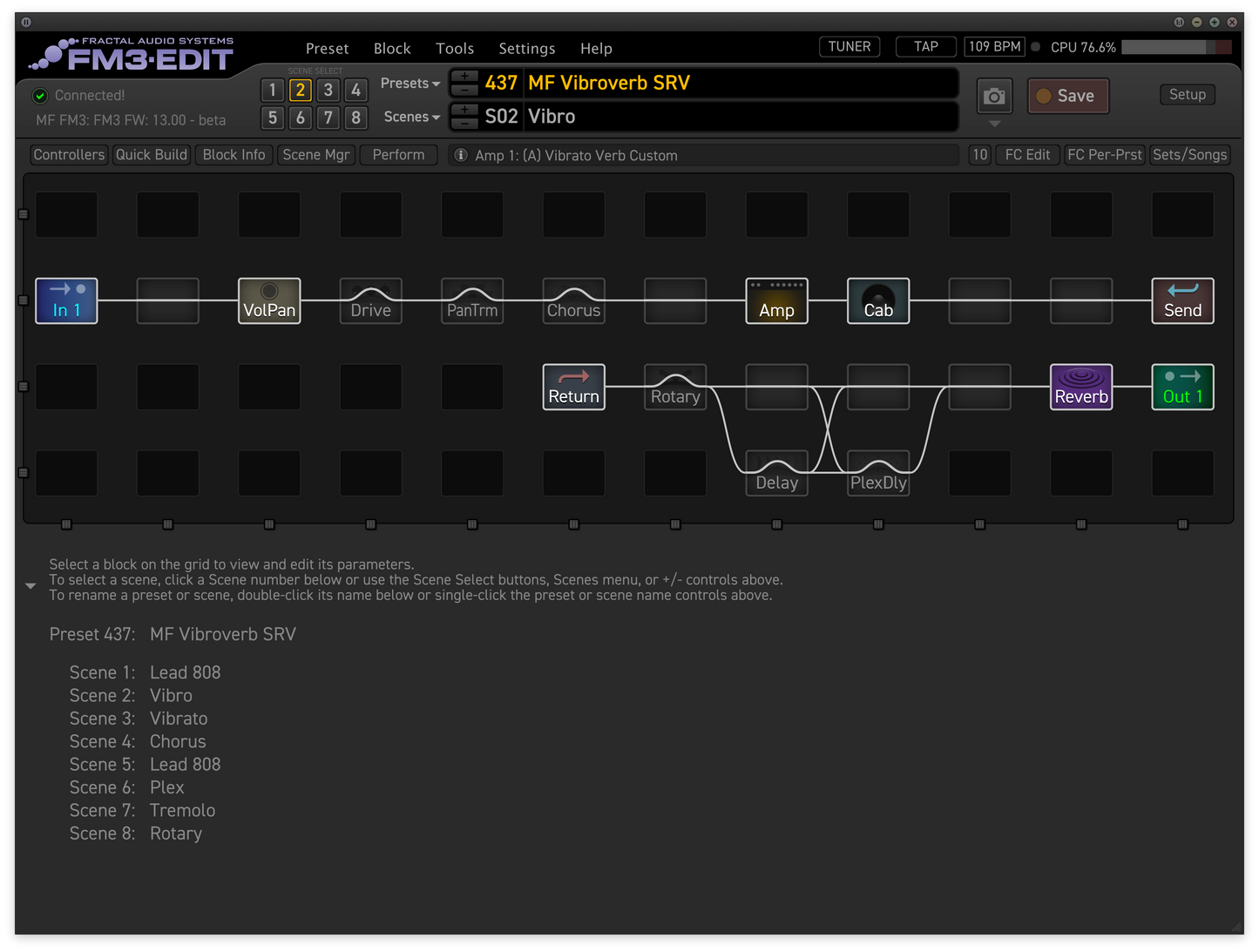
Task: Switch to scene 5 button
Action: (x=273, y=118)
